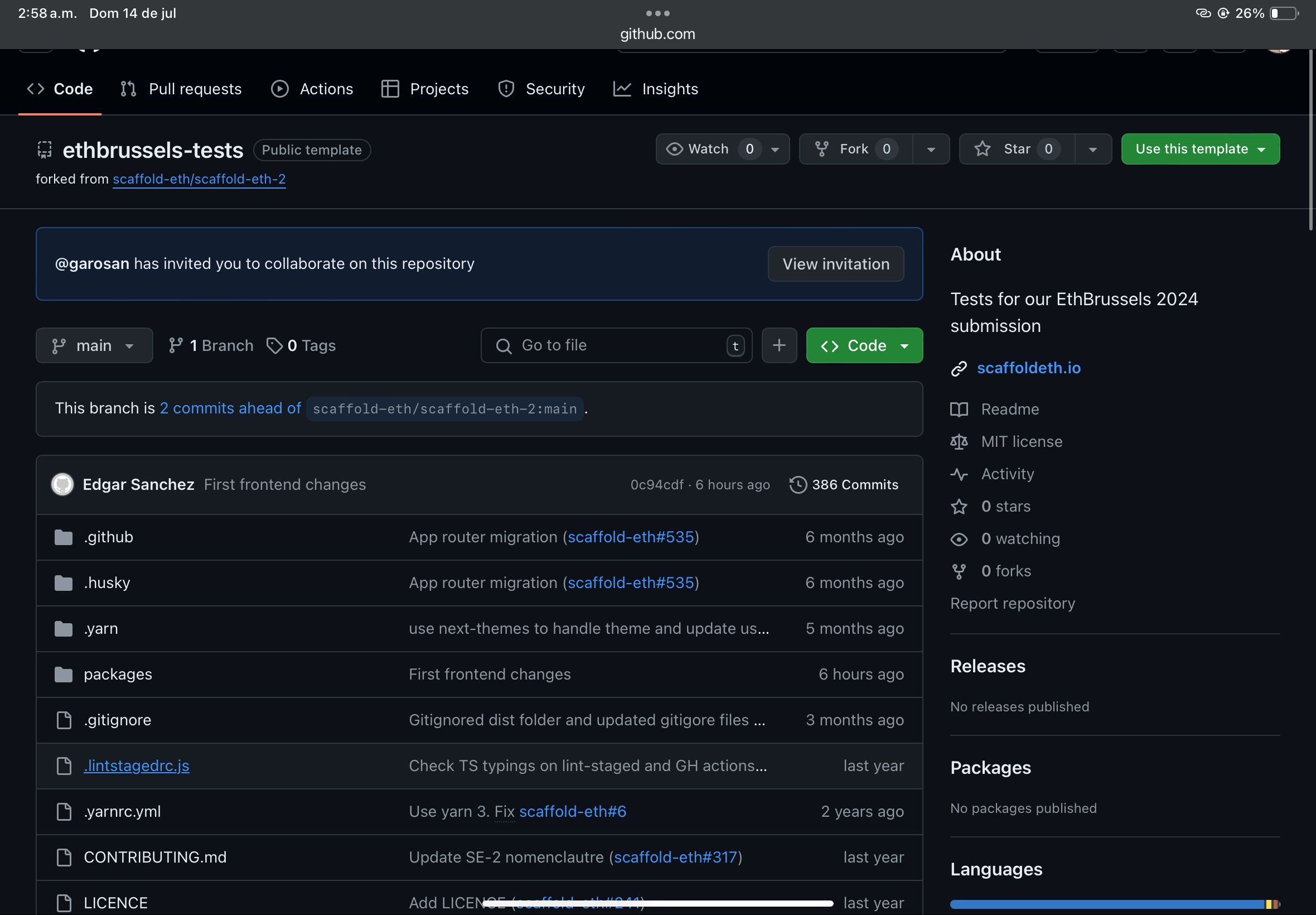Open the Projects tab
The height and width of the screenshot is (915, 1316).
[425, 89]
